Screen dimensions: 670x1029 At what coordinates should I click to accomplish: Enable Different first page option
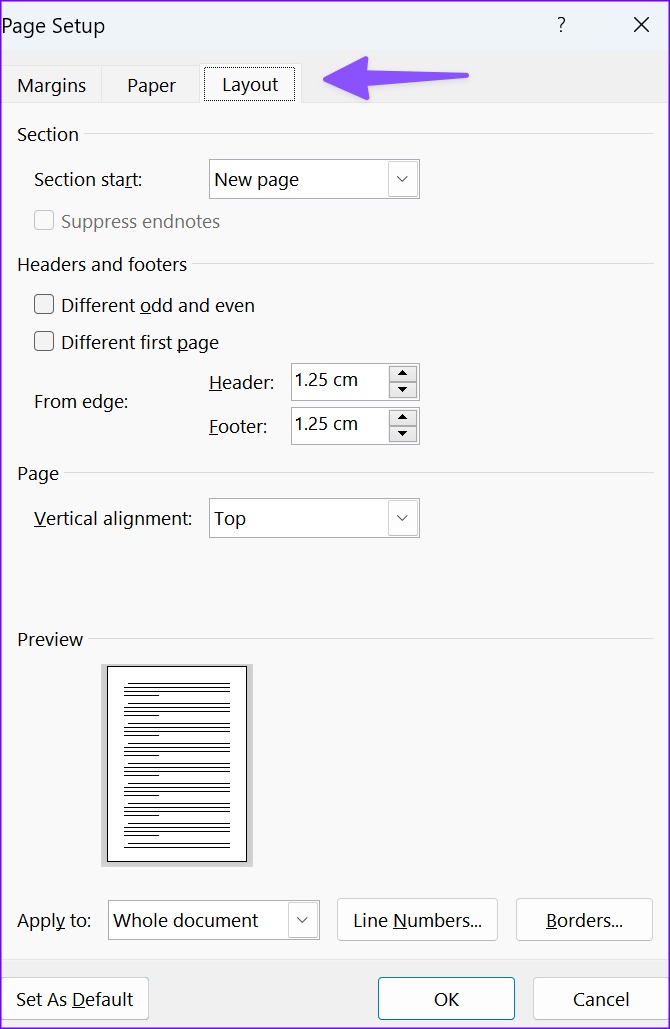tap(44, 342)
